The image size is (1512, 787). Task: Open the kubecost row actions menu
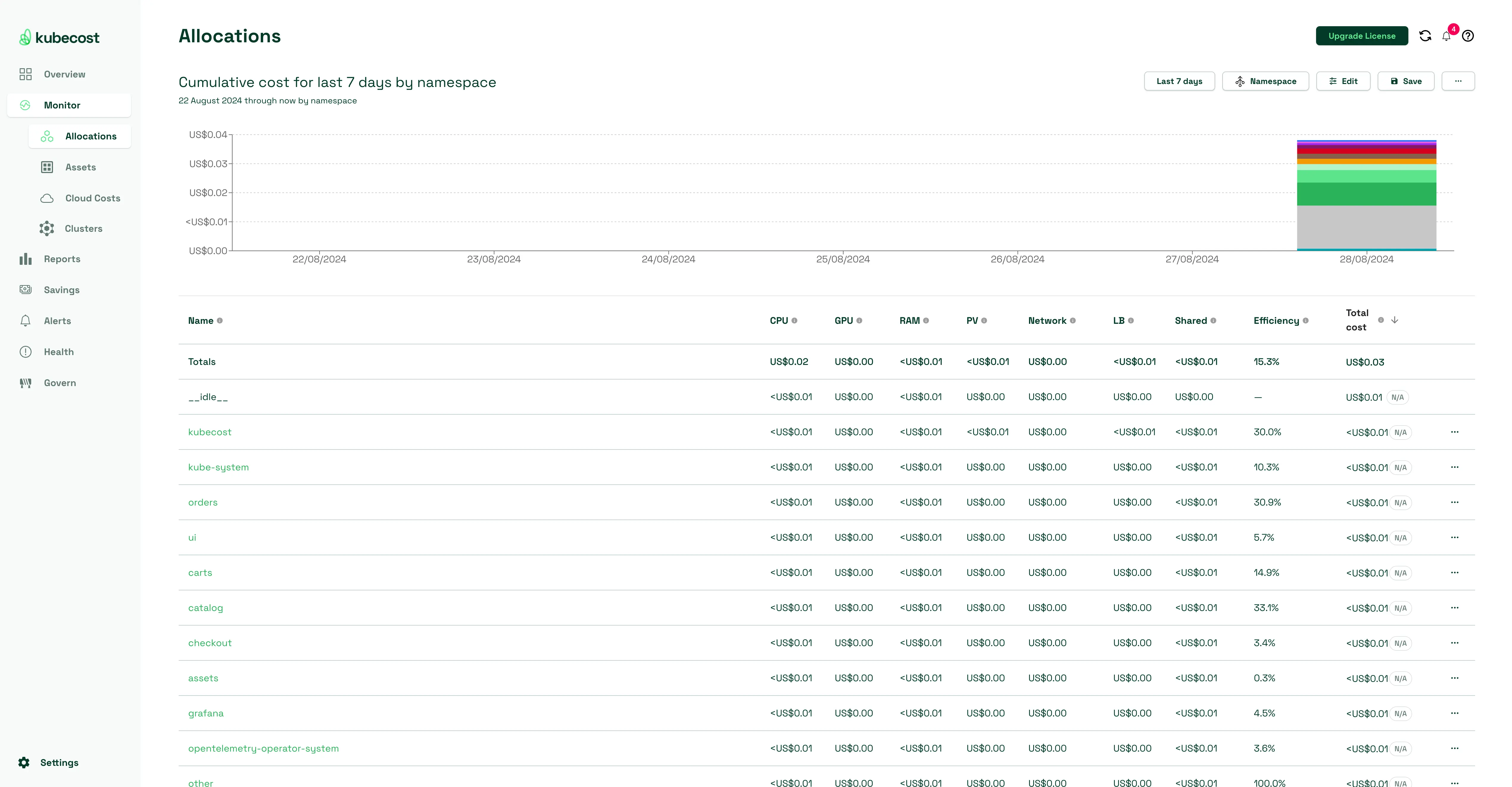pyautogui.click(x=1454, y=432)
